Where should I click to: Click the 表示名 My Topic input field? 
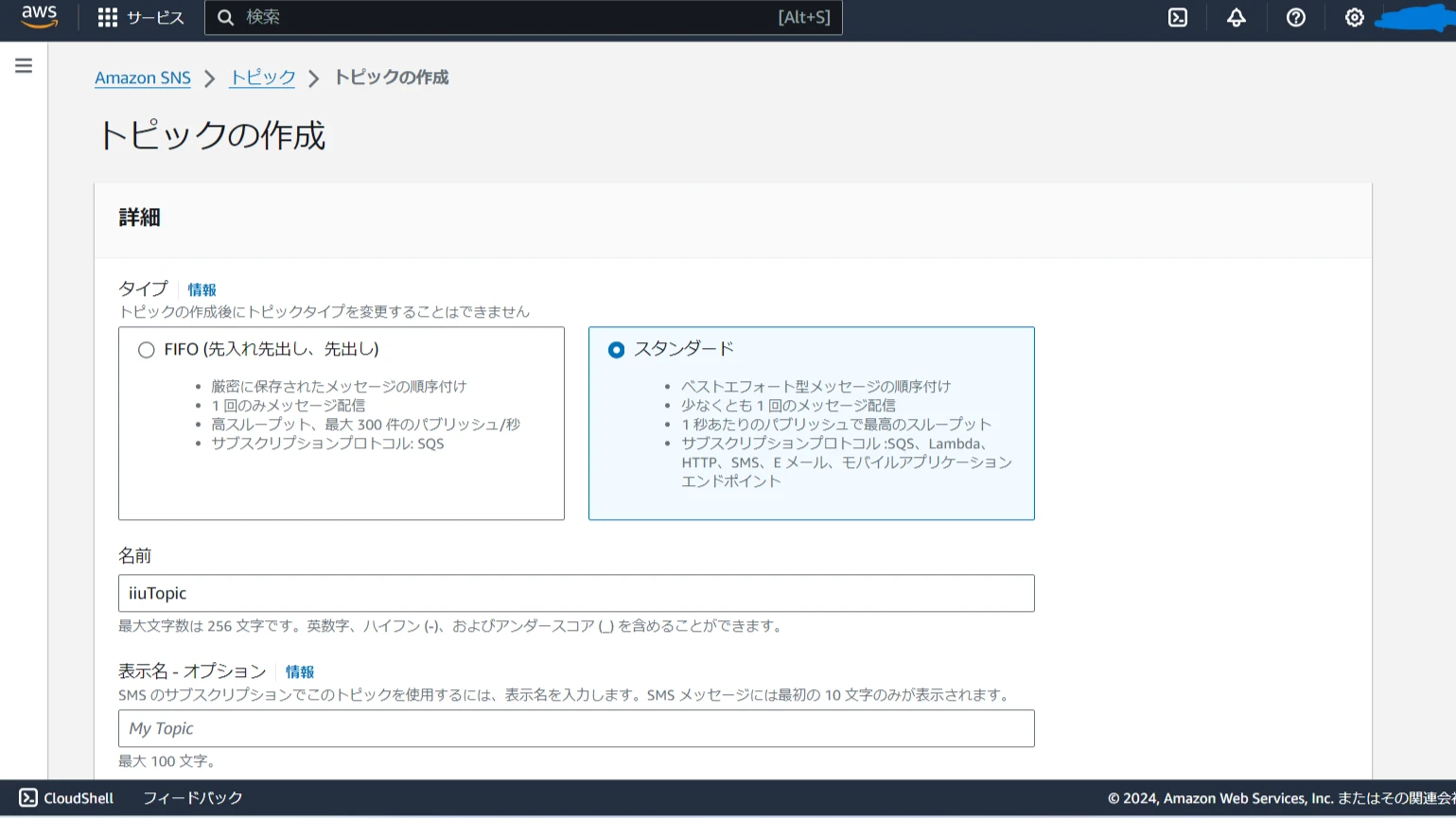576,728
